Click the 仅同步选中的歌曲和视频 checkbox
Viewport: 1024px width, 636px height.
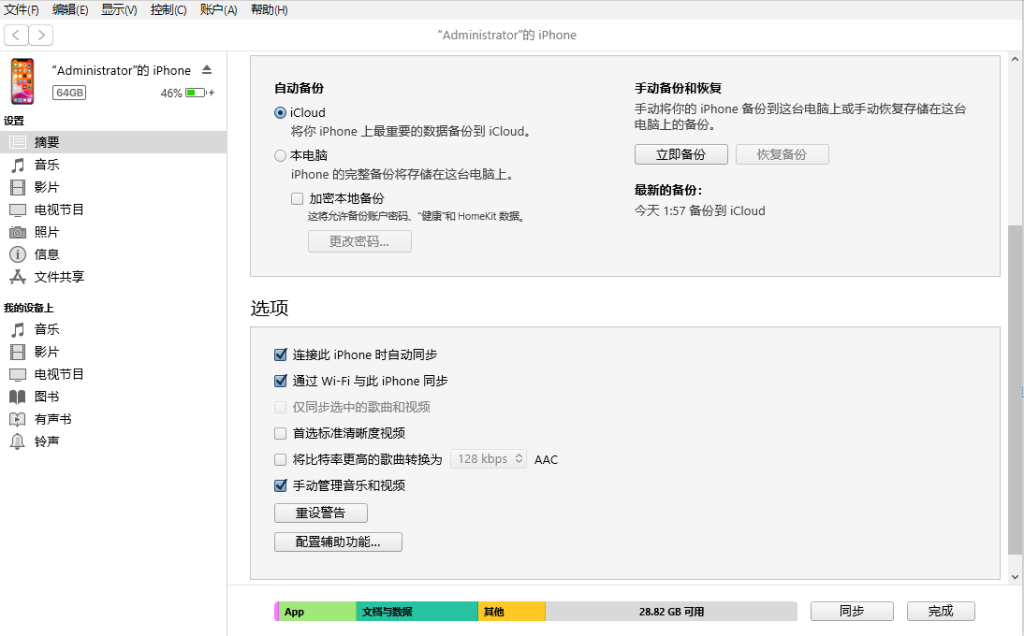280,407
